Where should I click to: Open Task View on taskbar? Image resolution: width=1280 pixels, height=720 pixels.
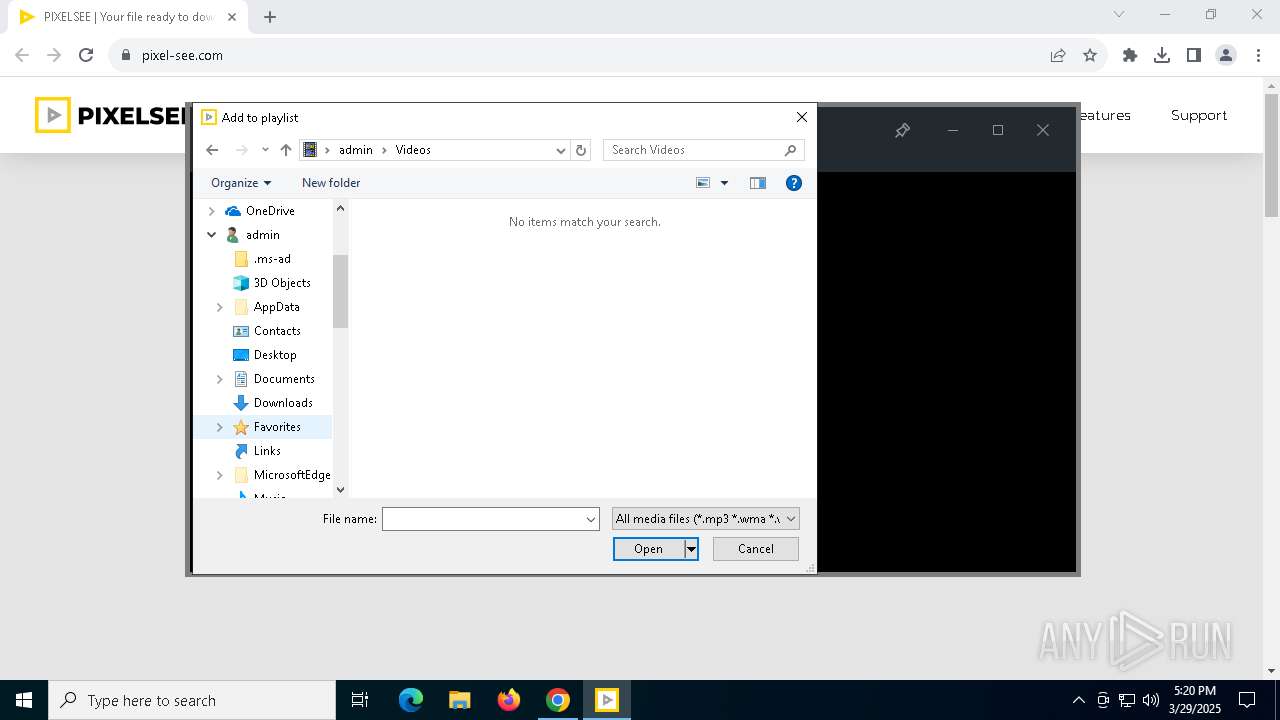point(360,700)
